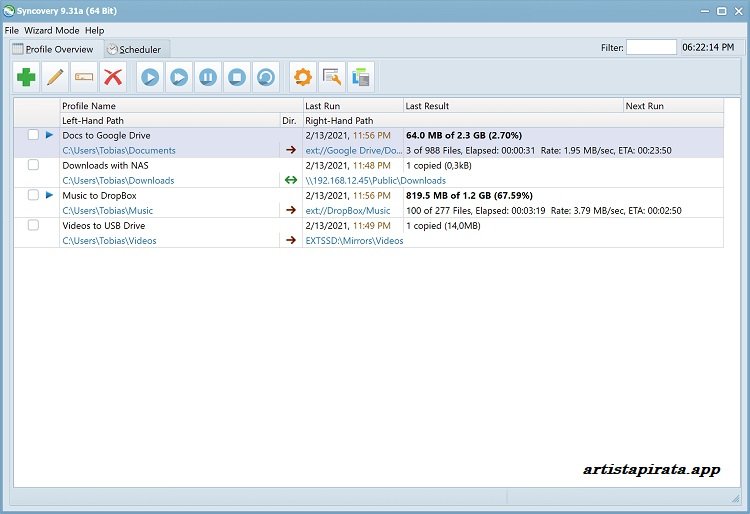Viewport: 750px width, 514px height.
Task: Select the Downloads with NAS profile name
Action: [x=105, y=165]
